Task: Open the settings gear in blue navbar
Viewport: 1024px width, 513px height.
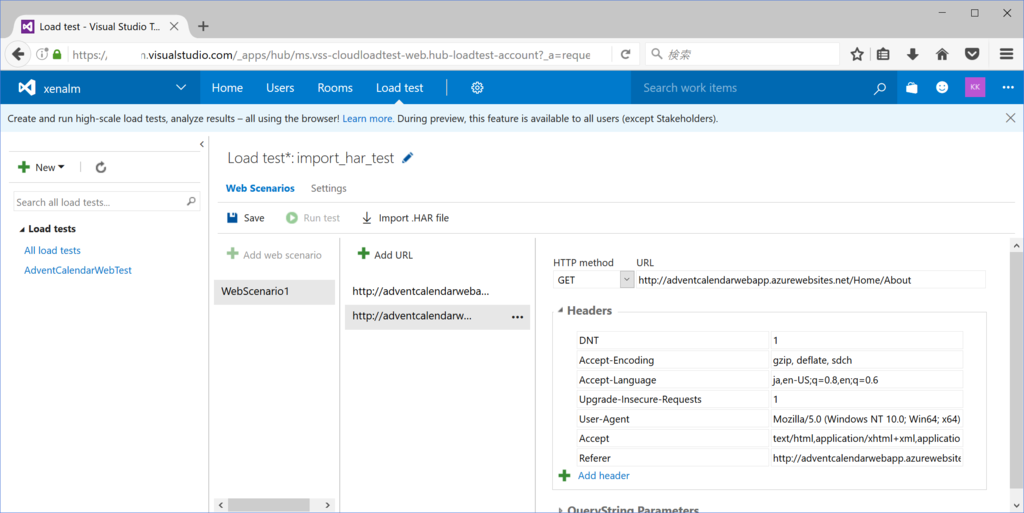Action: (x=477, y=87)
